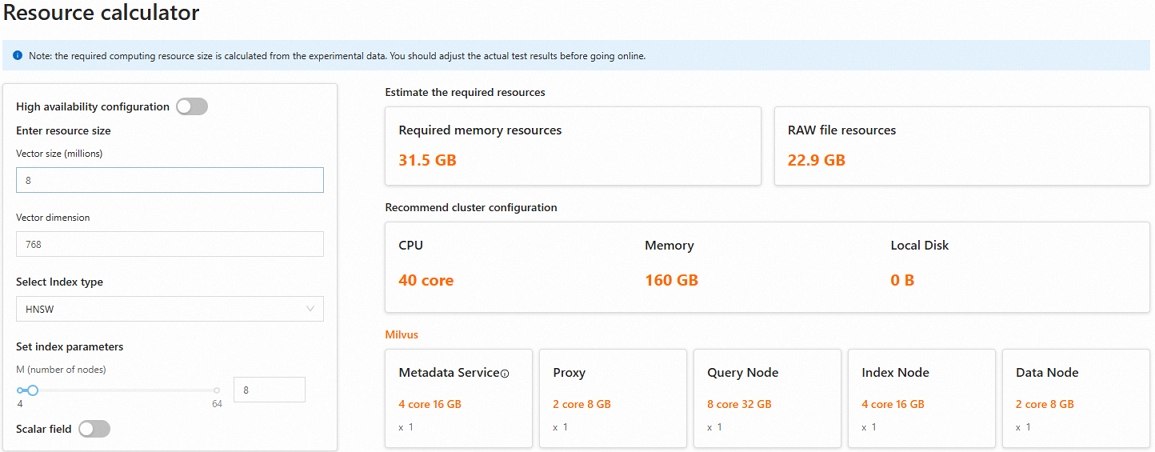Click the 160 GB Memory value
This screenshot has height=452, width=1155.
coord(672,280)
